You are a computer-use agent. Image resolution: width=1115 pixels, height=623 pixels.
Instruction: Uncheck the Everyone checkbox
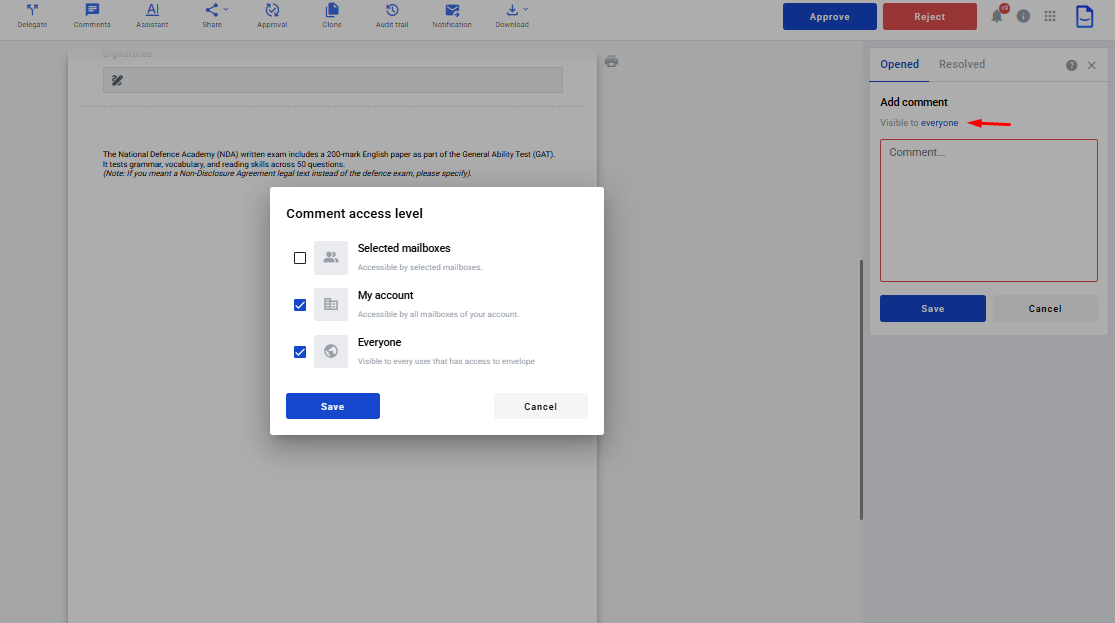click(x=300, y=352)
